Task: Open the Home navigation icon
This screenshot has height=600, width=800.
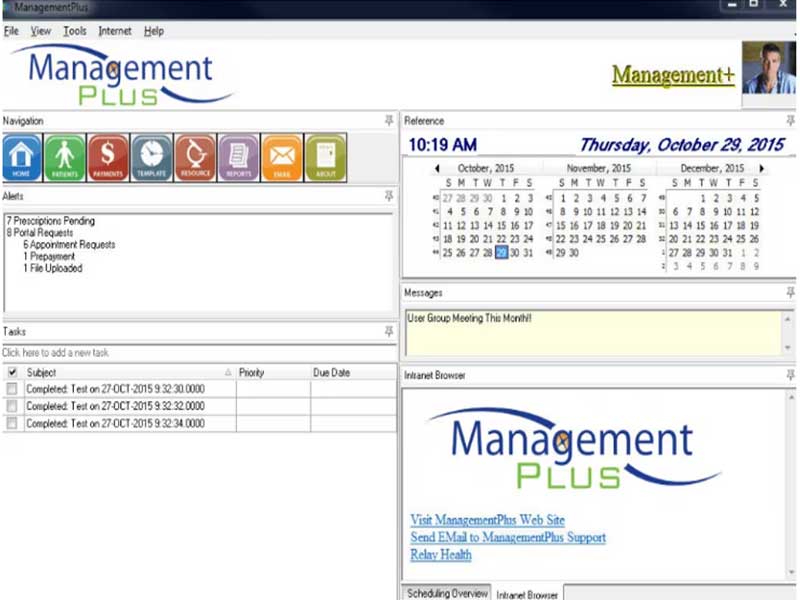Action: pyautogui.click(x=21, y=156)
